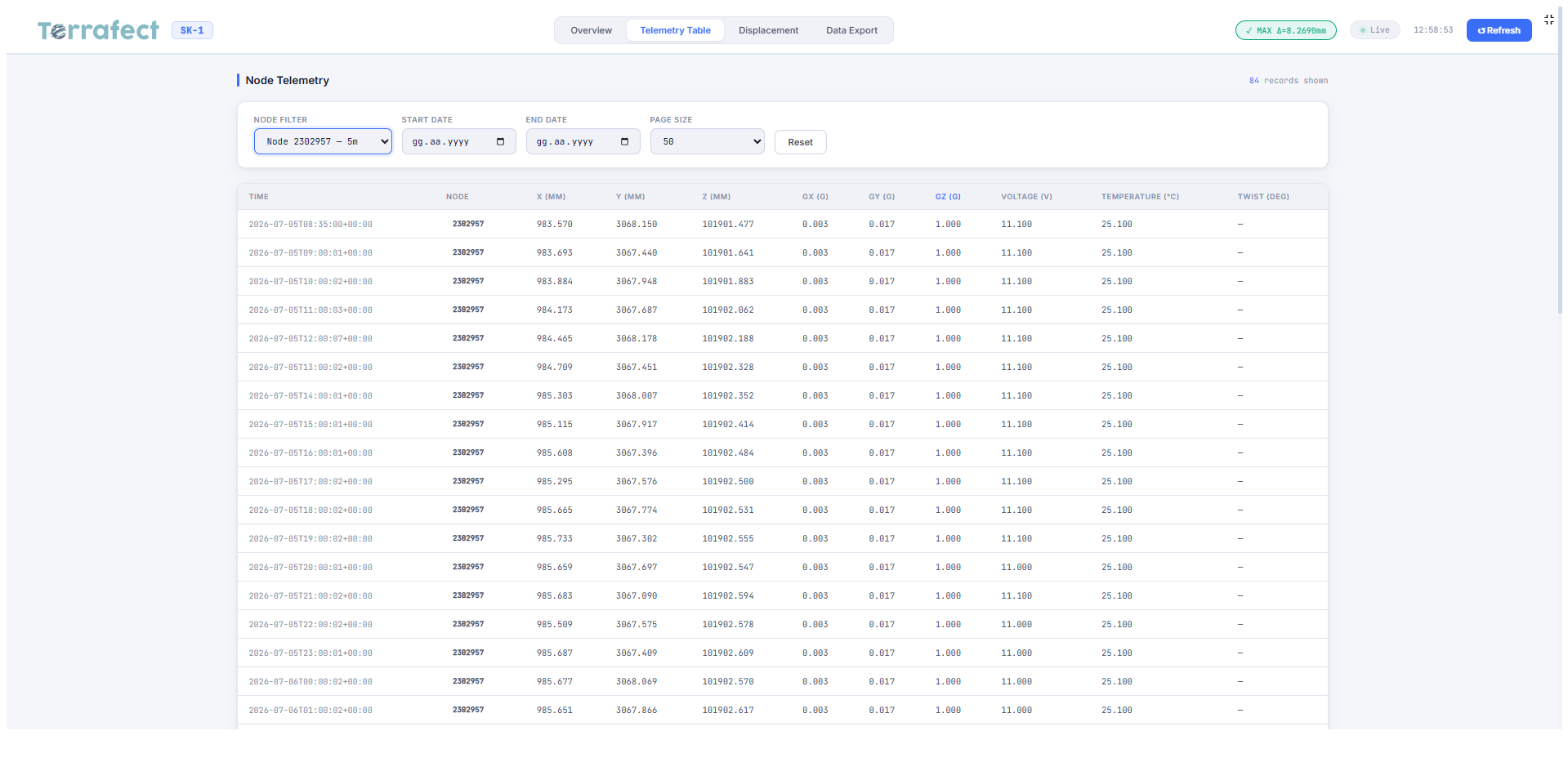Click X value 983.693

coord(555,252)
